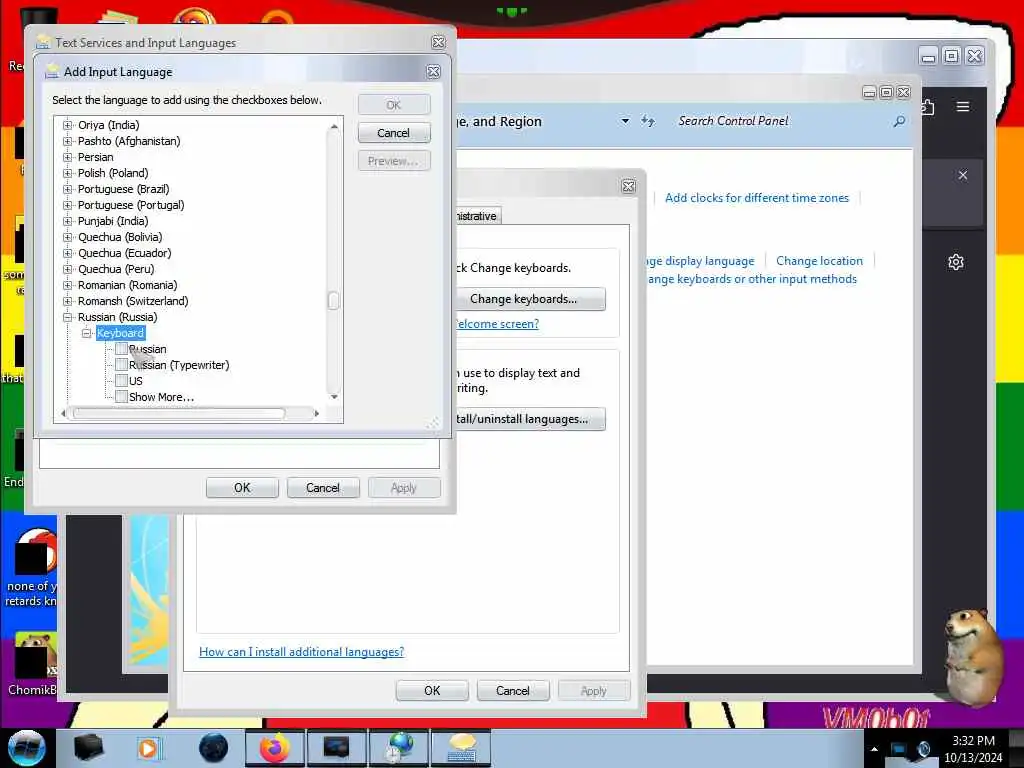Dismiss the browser panel with X icon

963,175
